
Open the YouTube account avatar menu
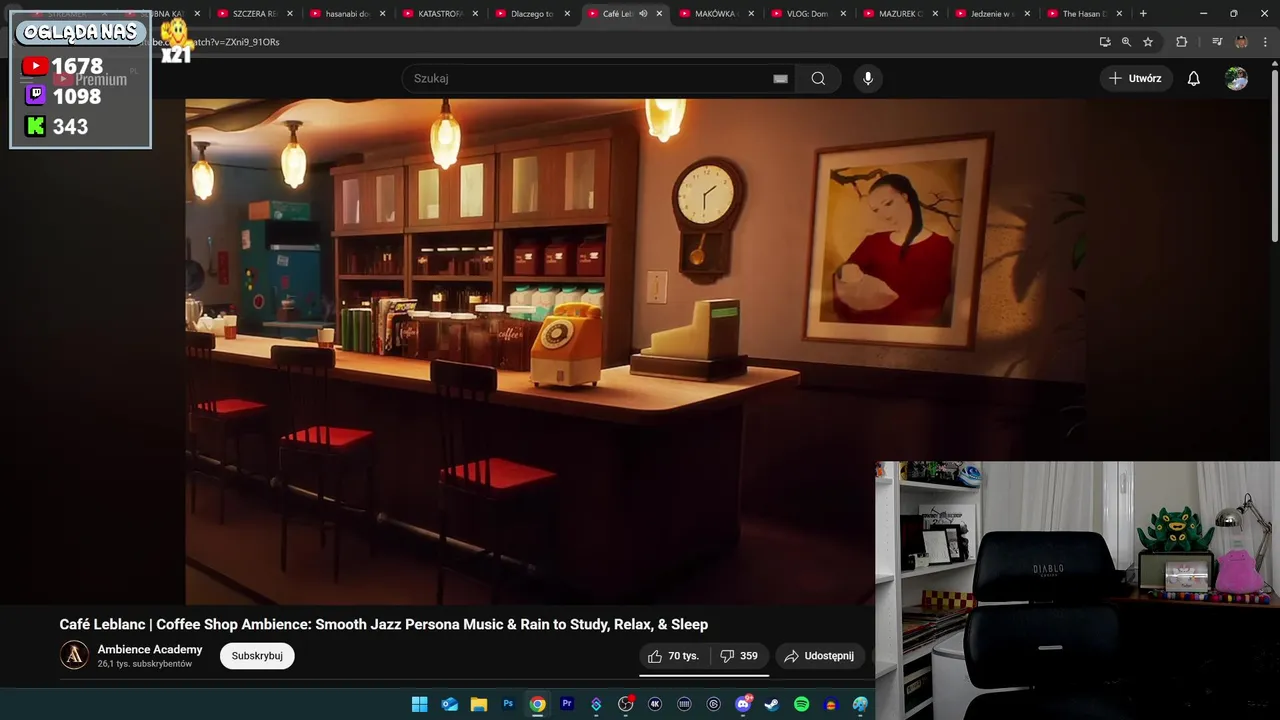pyautogui.click(x=1236, y=78)
